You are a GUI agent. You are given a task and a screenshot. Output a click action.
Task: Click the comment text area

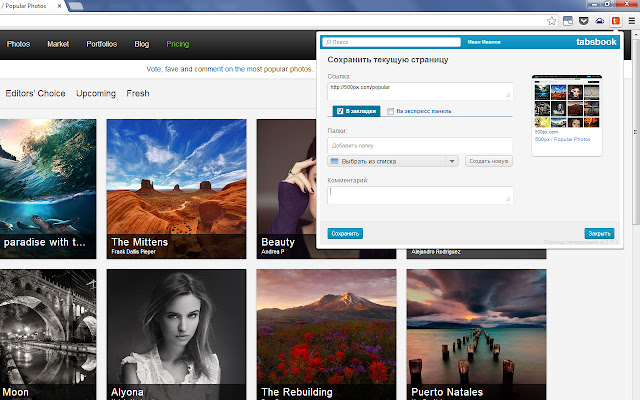click(x=420, y=195)
